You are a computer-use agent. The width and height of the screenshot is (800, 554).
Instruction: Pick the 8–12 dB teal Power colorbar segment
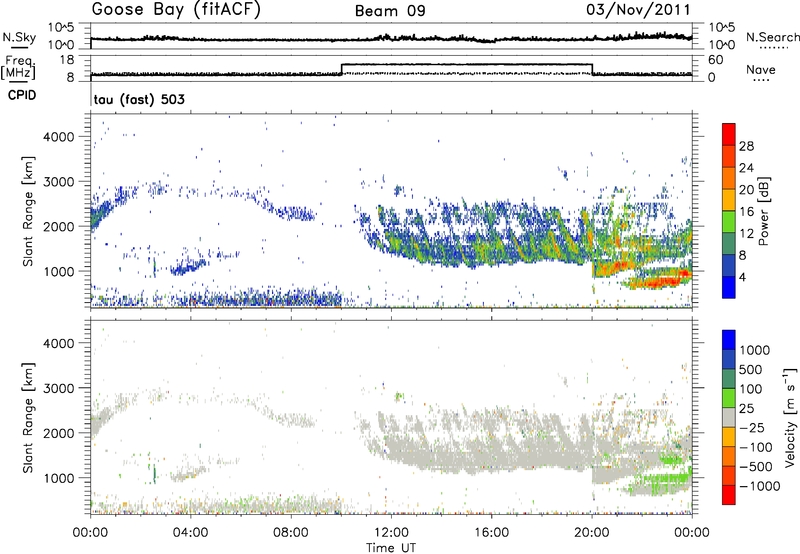[729, 244]
